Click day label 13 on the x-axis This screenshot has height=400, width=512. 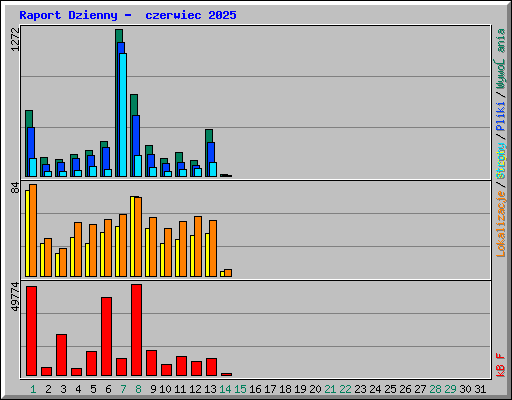coord(210,389)
